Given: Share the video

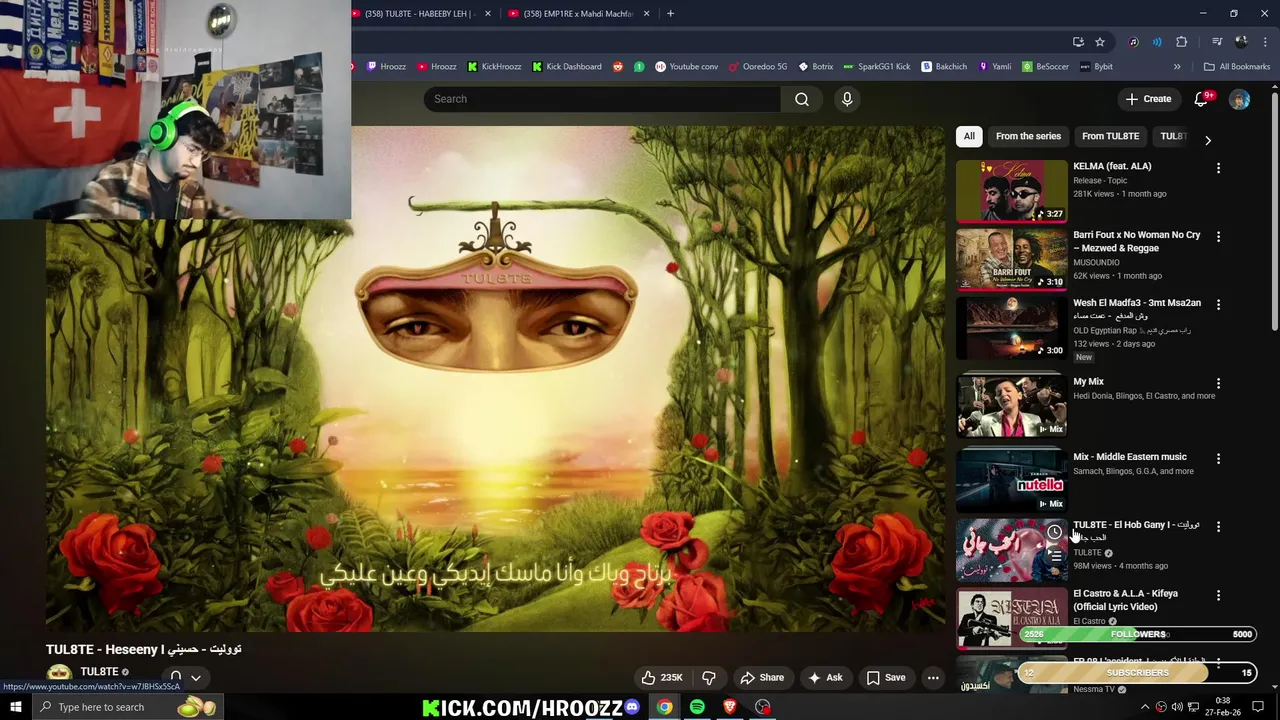Looking at the screenshot, I should (762, 677).
